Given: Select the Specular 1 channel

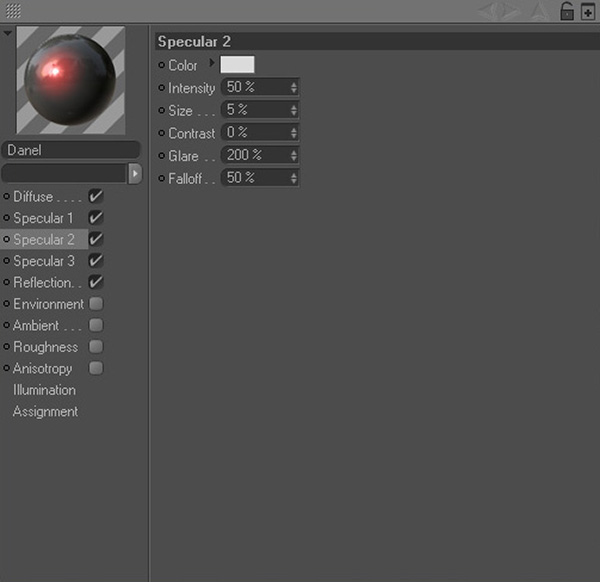Looking at the screenshot, I should point(45,218).
